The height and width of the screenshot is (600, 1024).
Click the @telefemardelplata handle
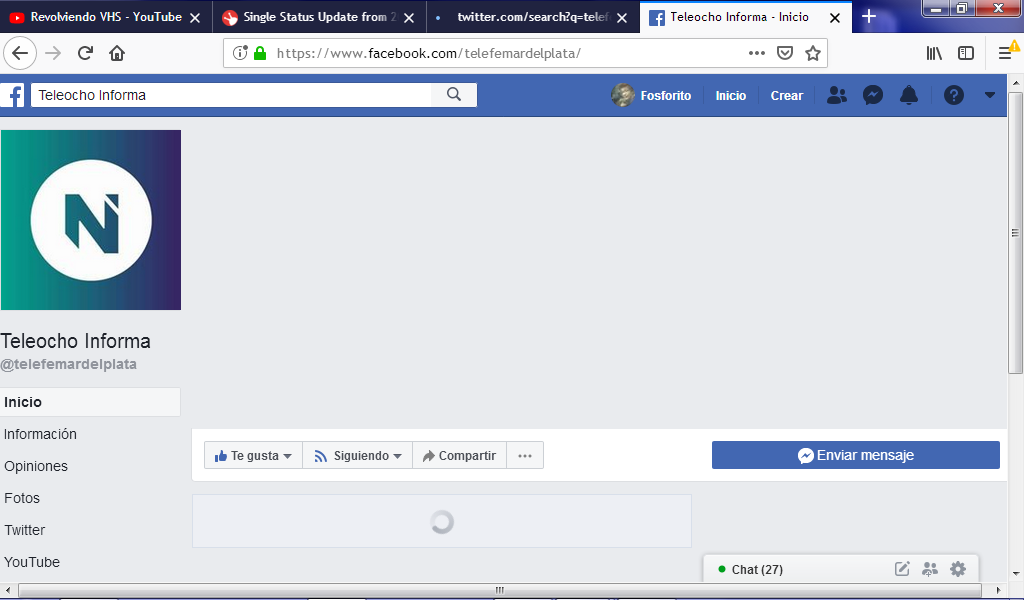click(69, 364)
